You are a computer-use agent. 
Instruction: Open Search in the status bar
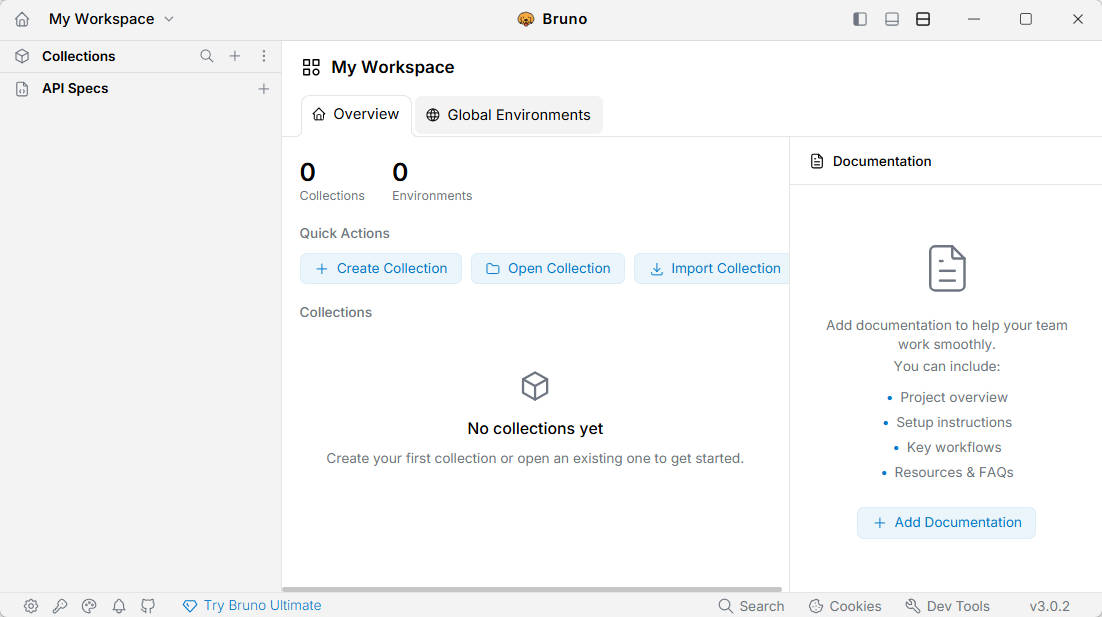click(751, 606)
